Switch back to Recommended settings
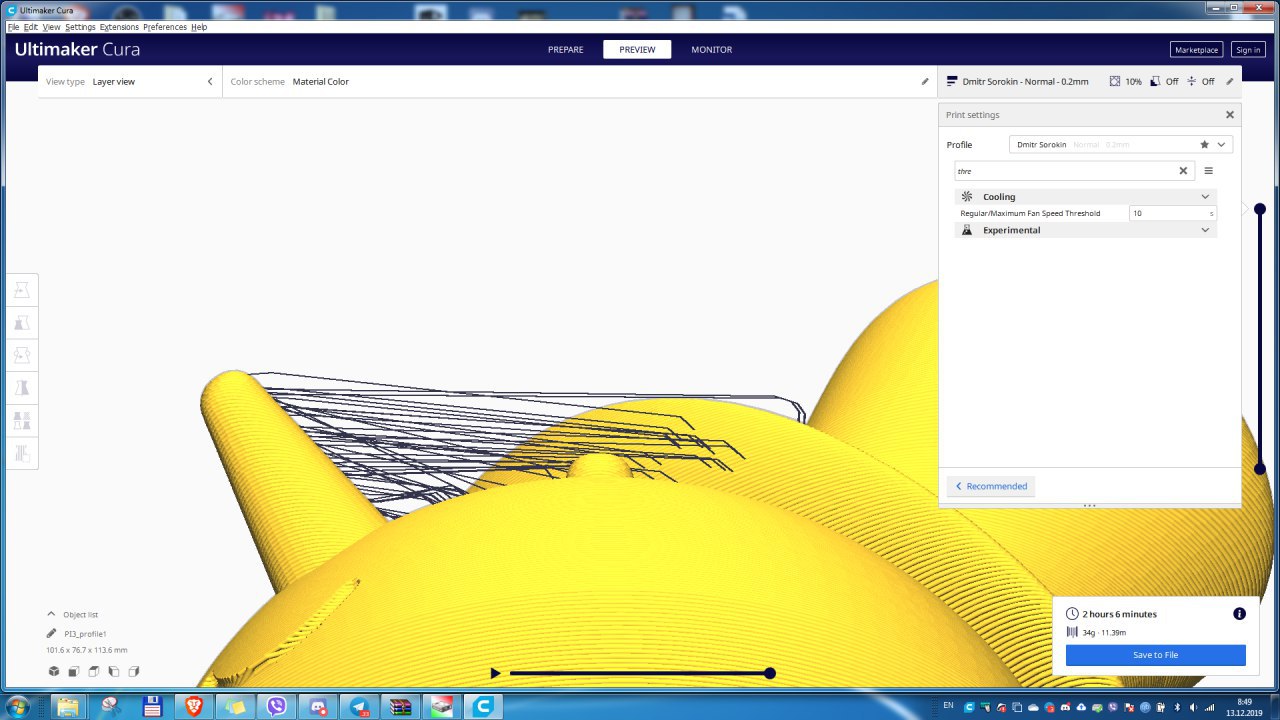This screenshot has width=1280, height=720. pos(991,486)
